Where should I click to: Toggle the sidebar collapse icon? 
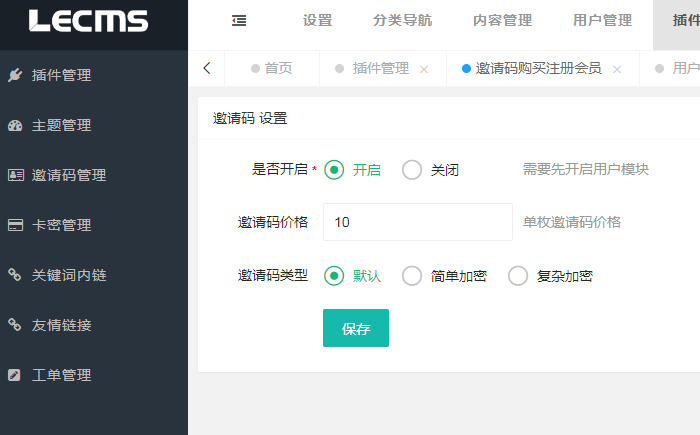point(239,20)
